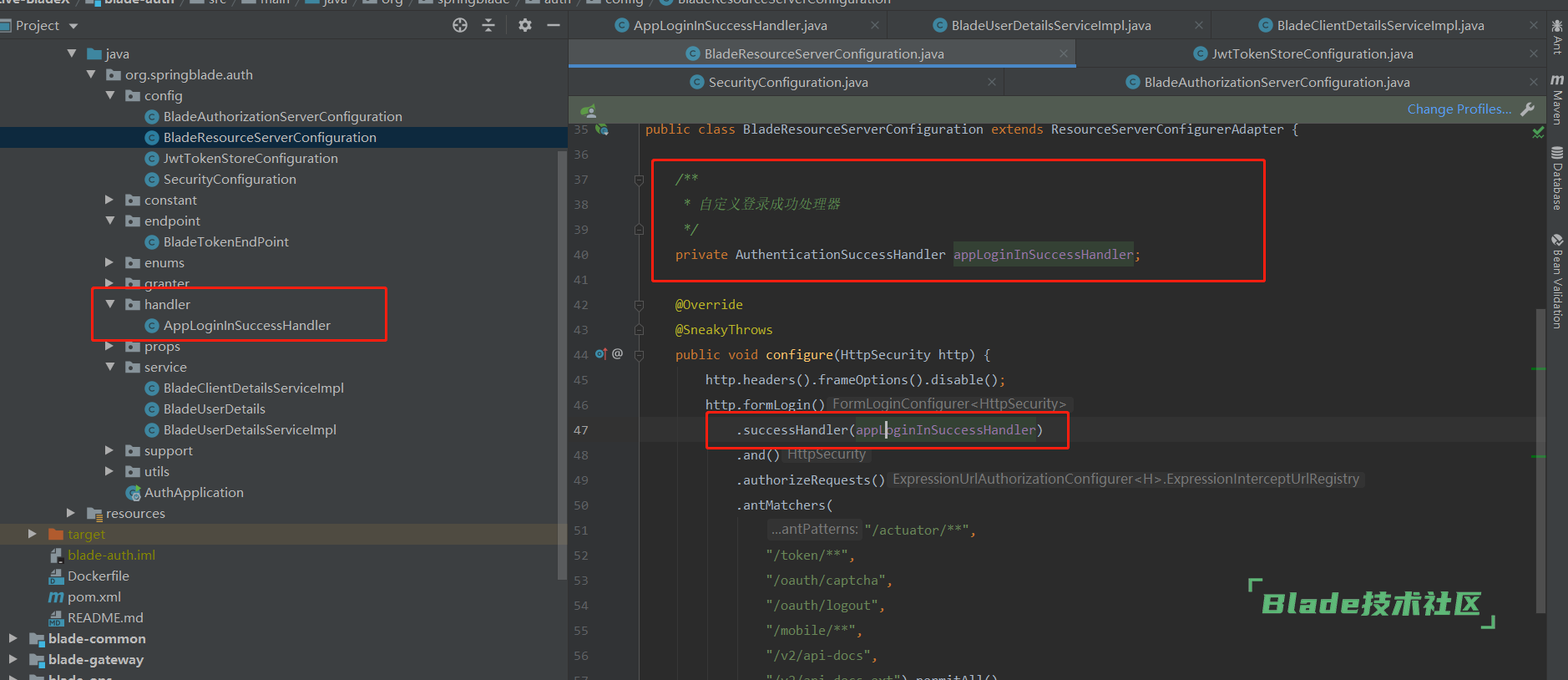
Task: Expand the enums package
Action: click(109, 262)
